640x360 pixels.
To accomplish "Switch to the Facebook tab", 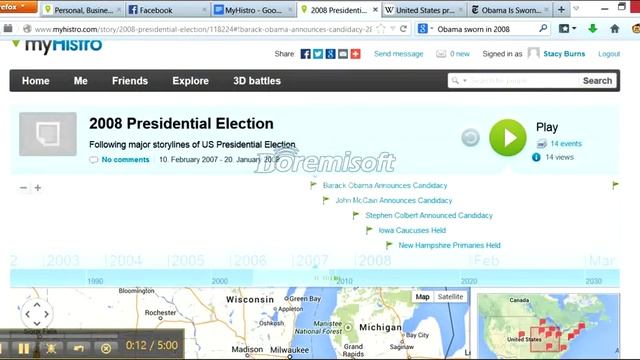I will coord(167,10).
